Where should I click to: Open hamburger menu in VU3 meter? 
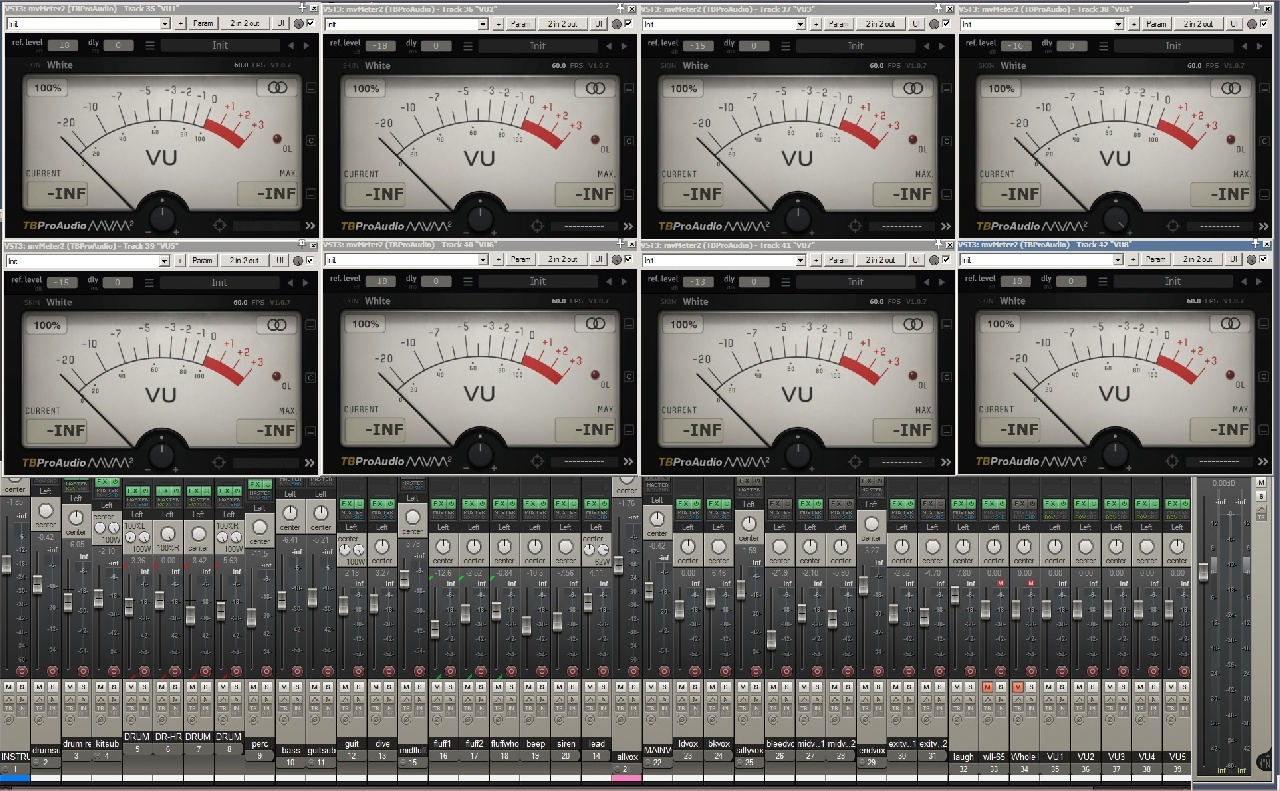click(x=786, y=45)
